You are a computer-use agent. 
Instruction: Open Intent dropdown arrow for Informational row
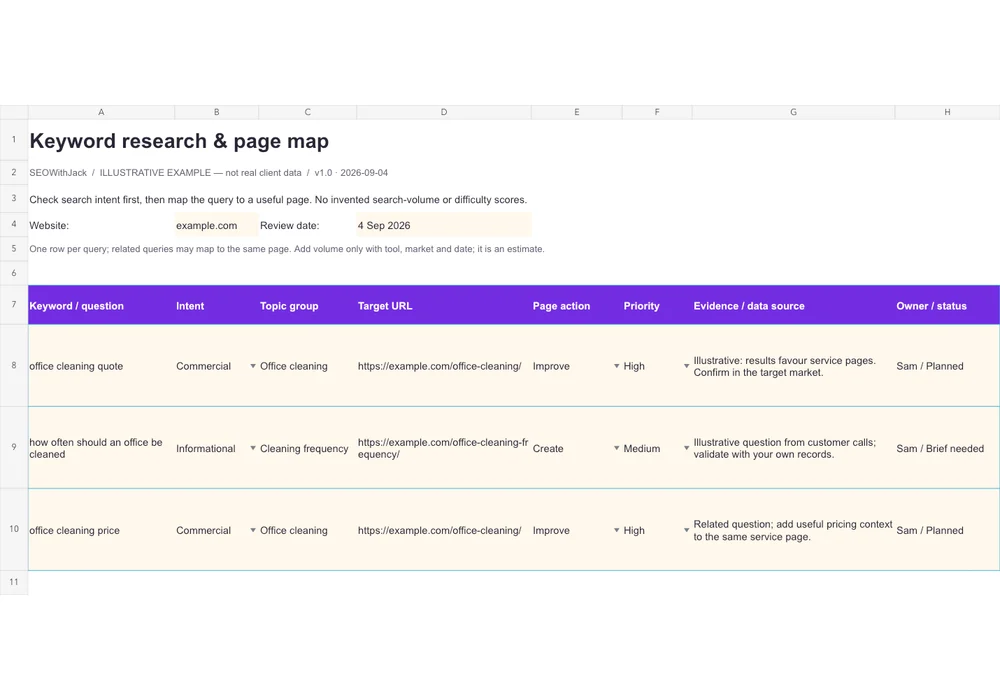pos(253,448)
